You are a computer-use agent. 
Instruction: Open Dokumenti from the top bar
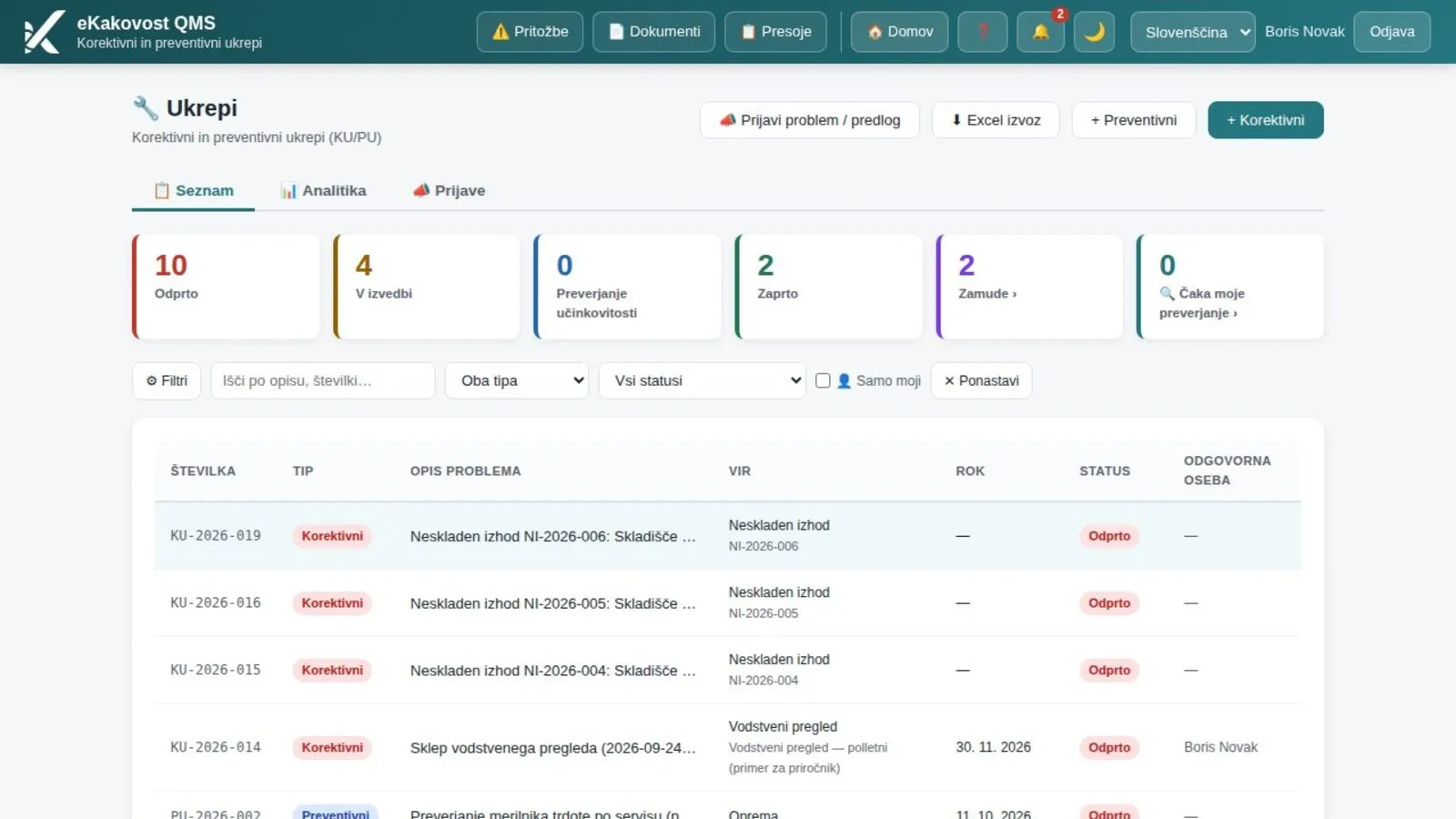[653, 32]
